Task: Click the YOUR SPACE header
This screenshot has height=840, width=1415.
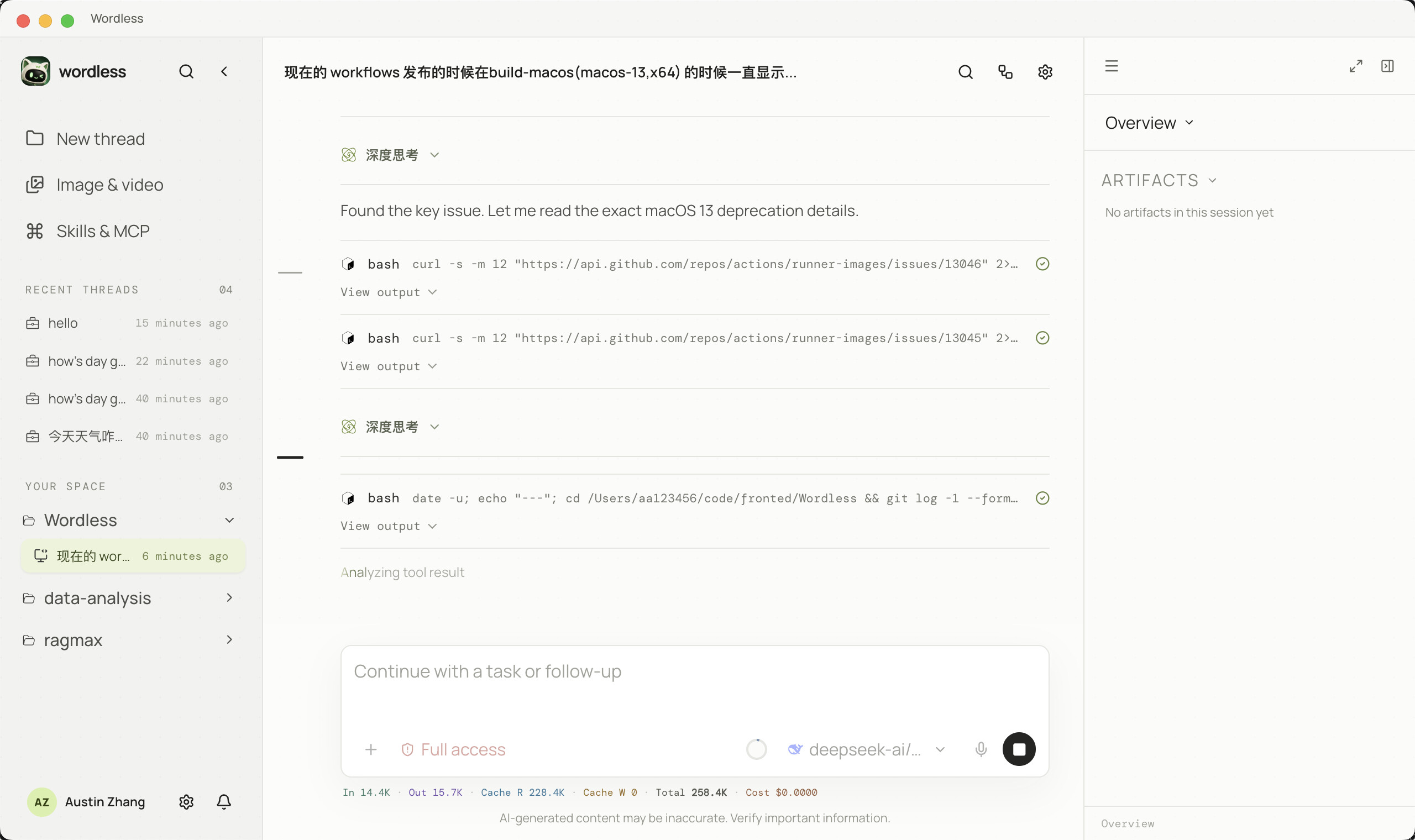Action: pyautogui.click(x=66, y=487)
